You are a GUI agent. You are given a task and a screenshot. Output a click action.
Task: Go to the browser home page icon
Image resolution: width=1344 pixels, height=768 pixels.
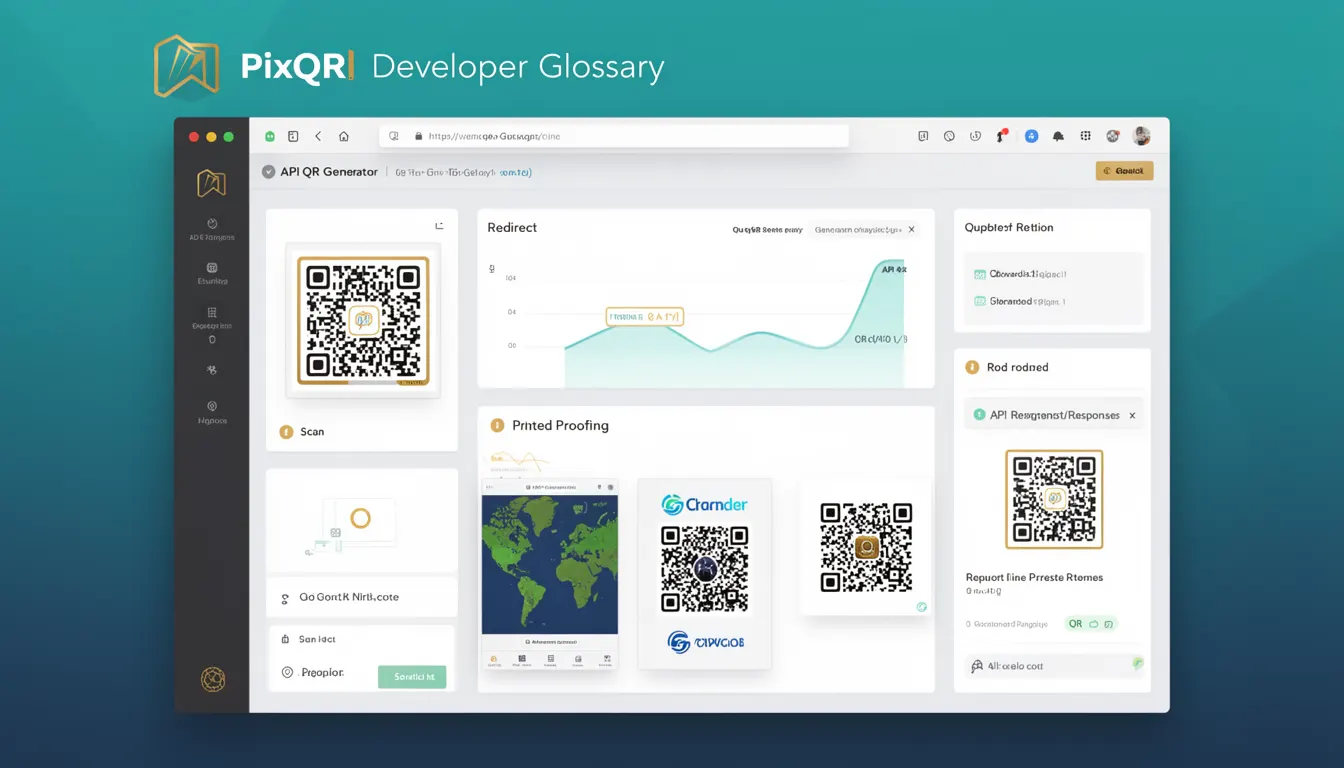(344, 136)
